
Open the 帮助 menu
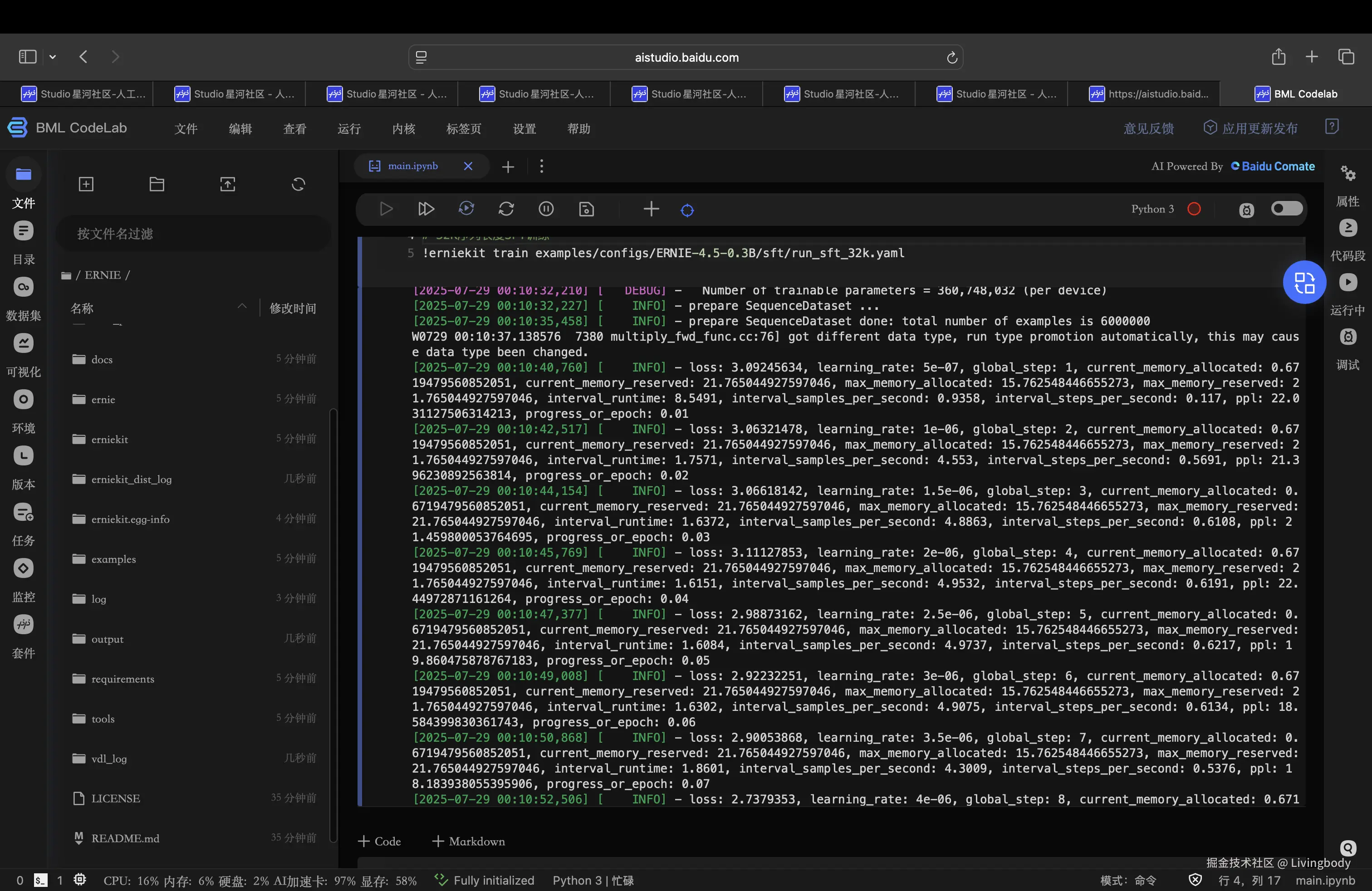click(579, 128)
